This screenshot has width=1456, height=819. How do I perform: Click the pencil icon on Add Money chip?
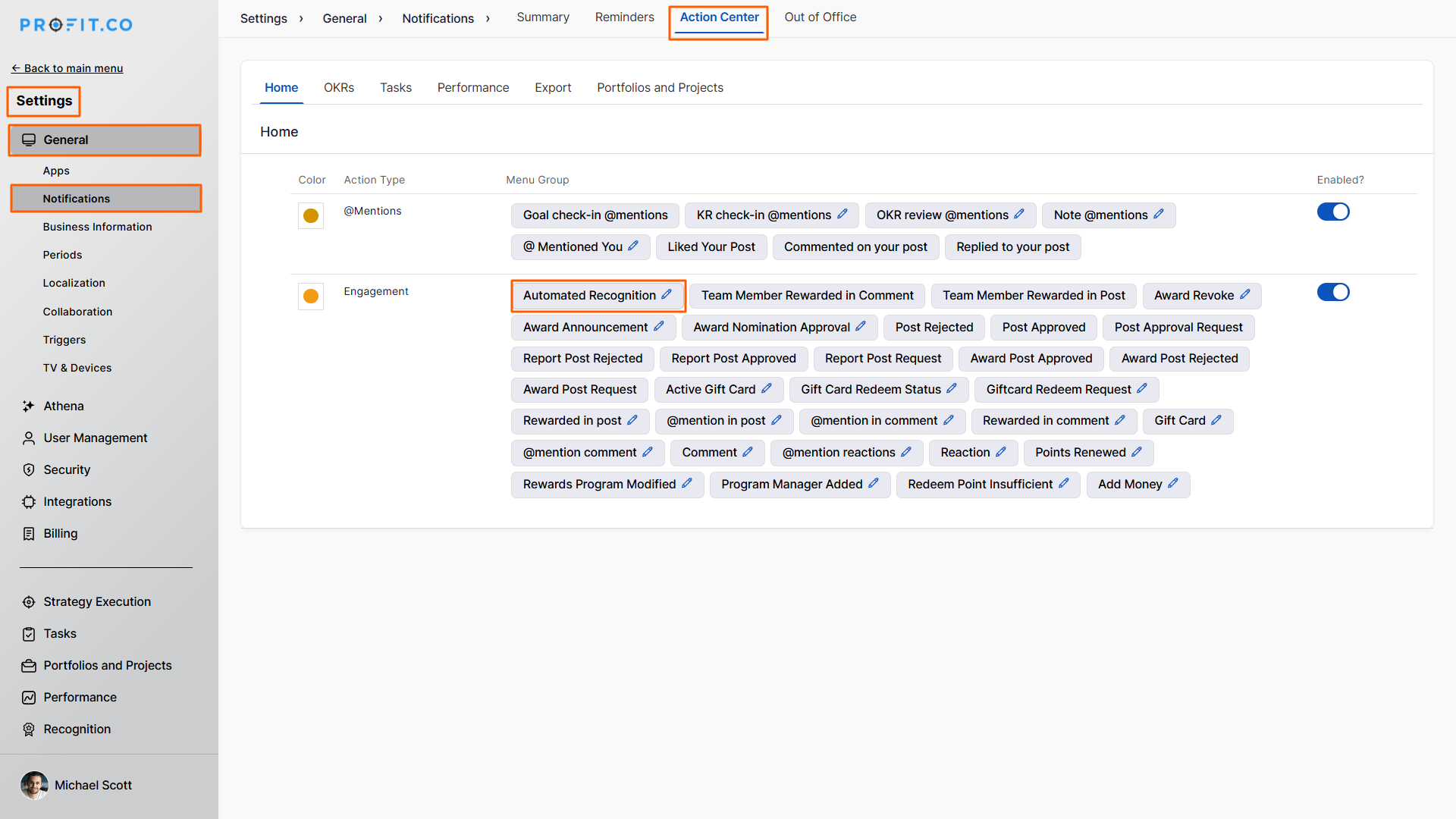pyautogui.click(x=1173, y=484)
